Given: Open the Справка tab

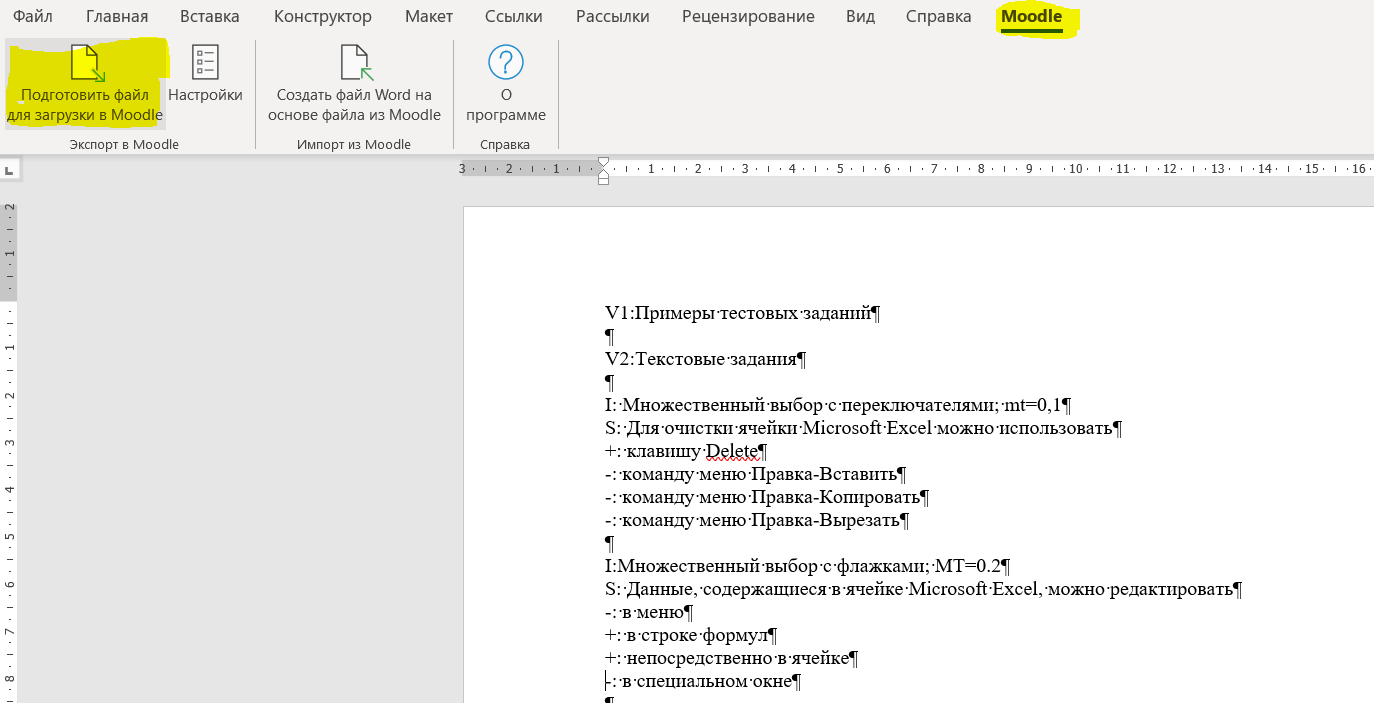Looking at the screenshot, I should click(x=938, y=17).
